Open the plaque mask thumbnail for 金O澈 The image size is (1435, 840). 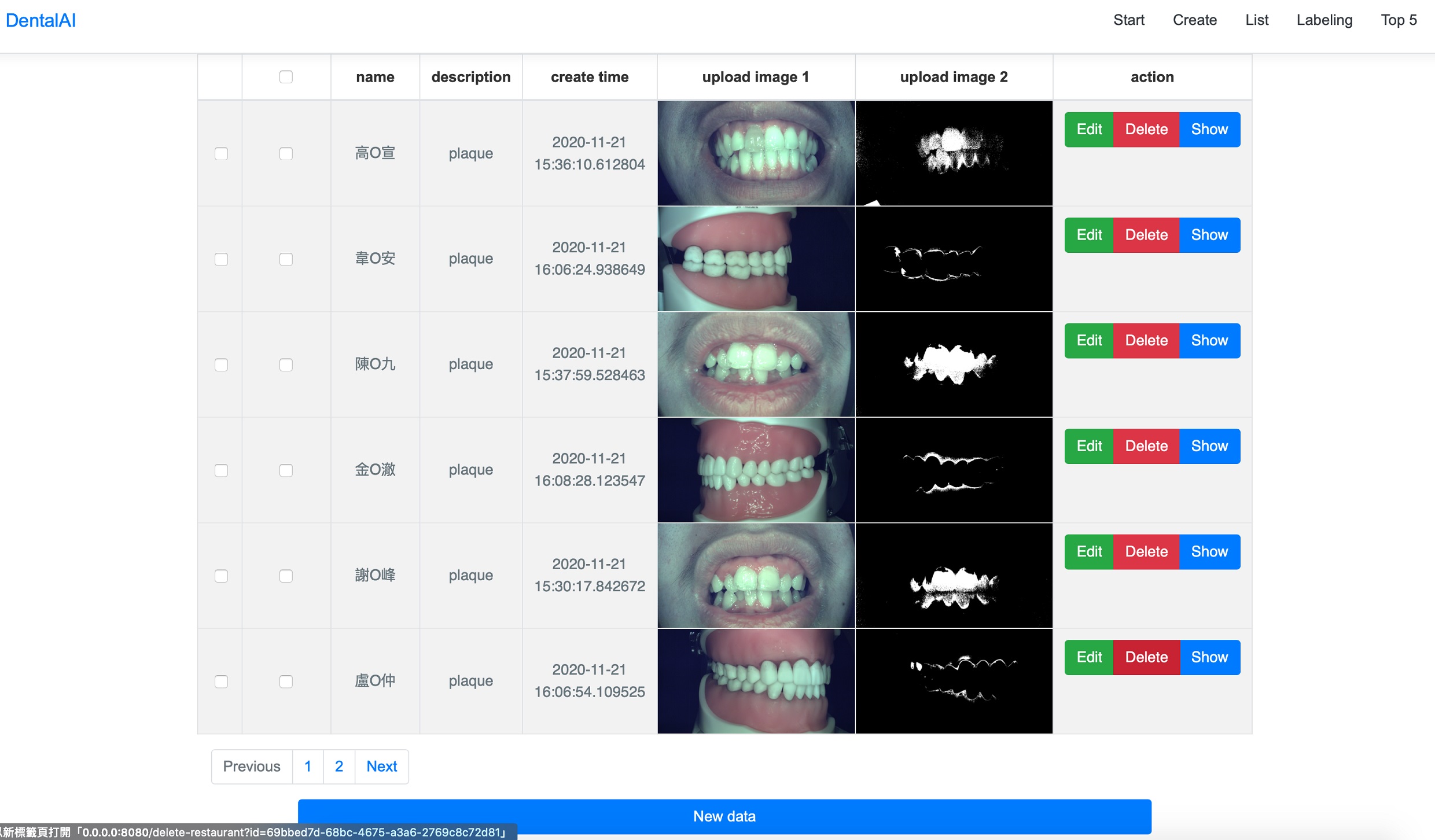pyautogui.click(x=954, y=470)
